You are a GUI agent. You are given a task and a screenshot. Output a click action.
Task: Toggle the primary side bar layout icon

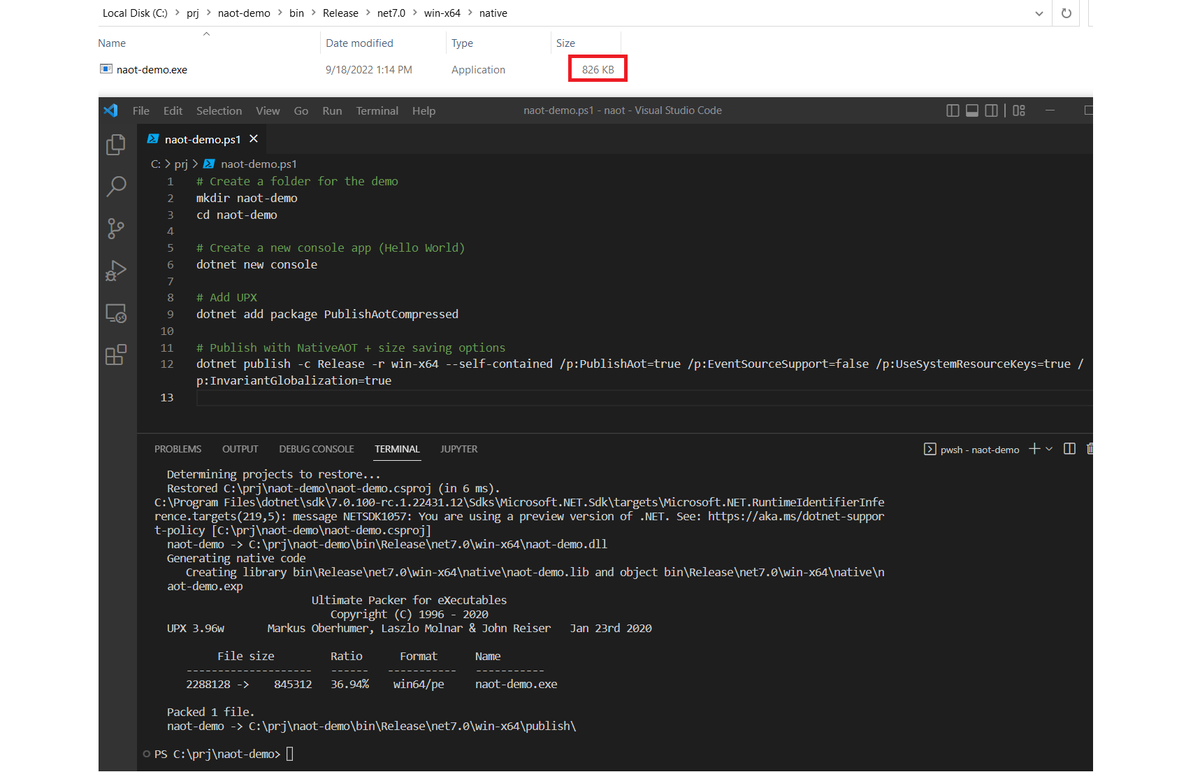[953, 110]
